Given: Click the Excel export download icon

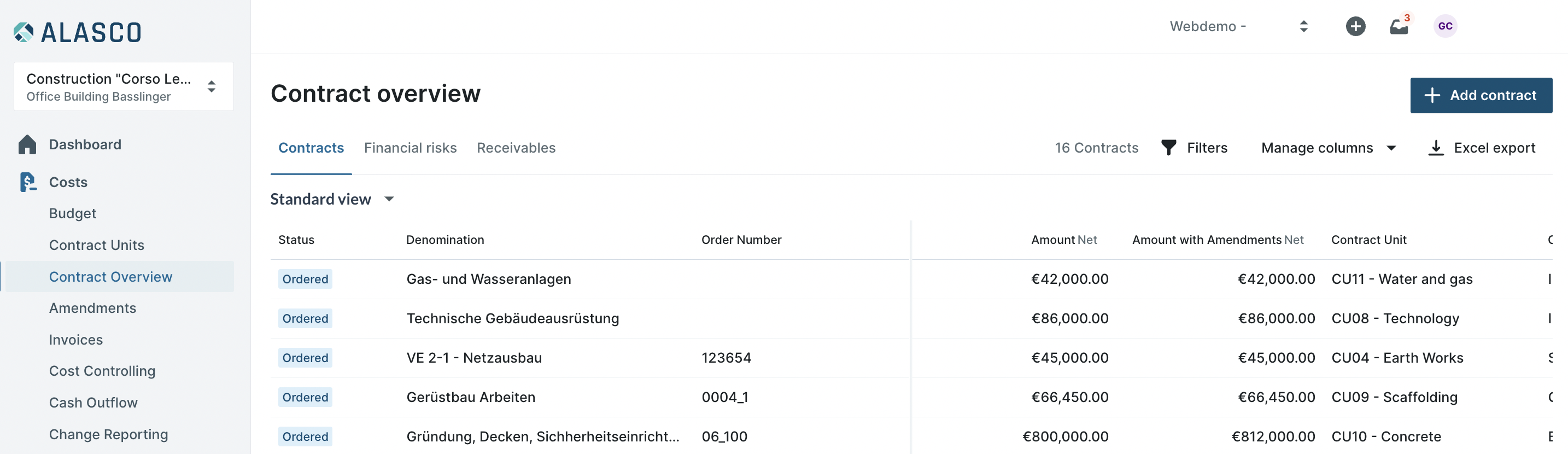Looking at the screenshot, I should 1435,148.
